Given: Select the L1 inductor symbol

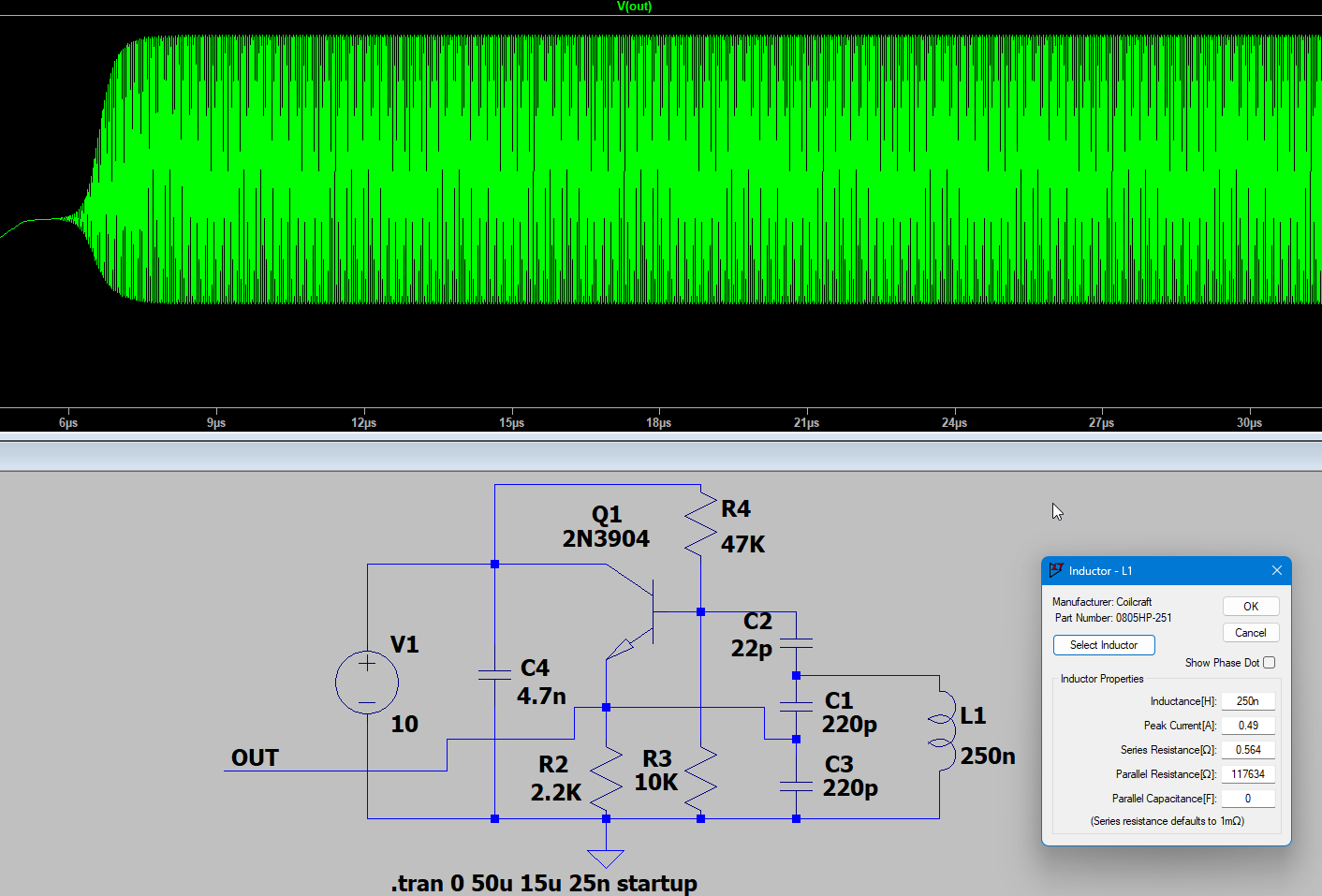Looking at the screenshot, I should click(940, 718).
